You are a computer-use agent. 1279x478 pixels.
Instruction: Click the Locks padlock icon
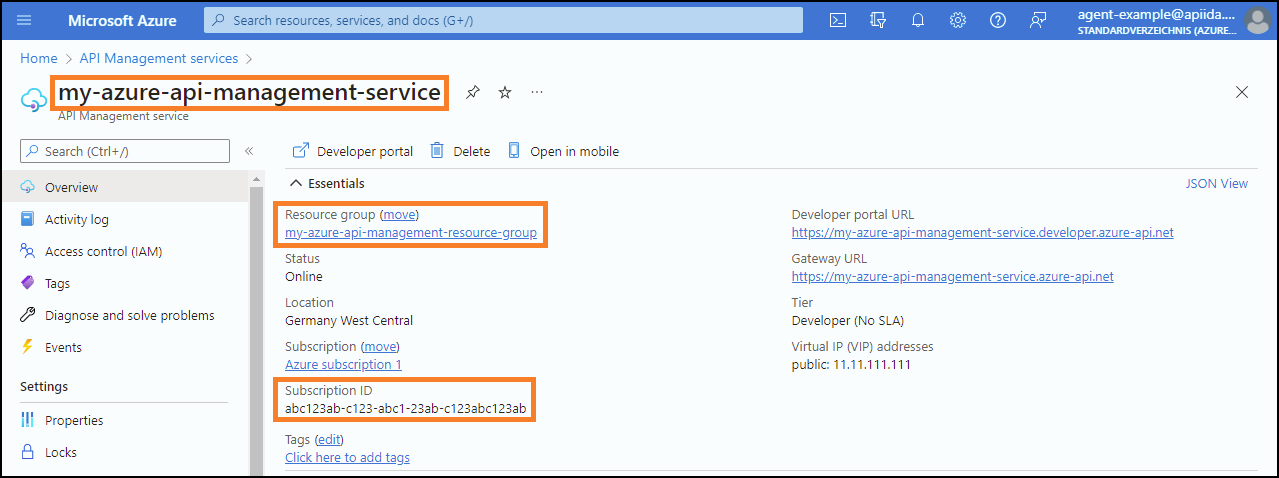pyautogui.click(x=27, y=452)
